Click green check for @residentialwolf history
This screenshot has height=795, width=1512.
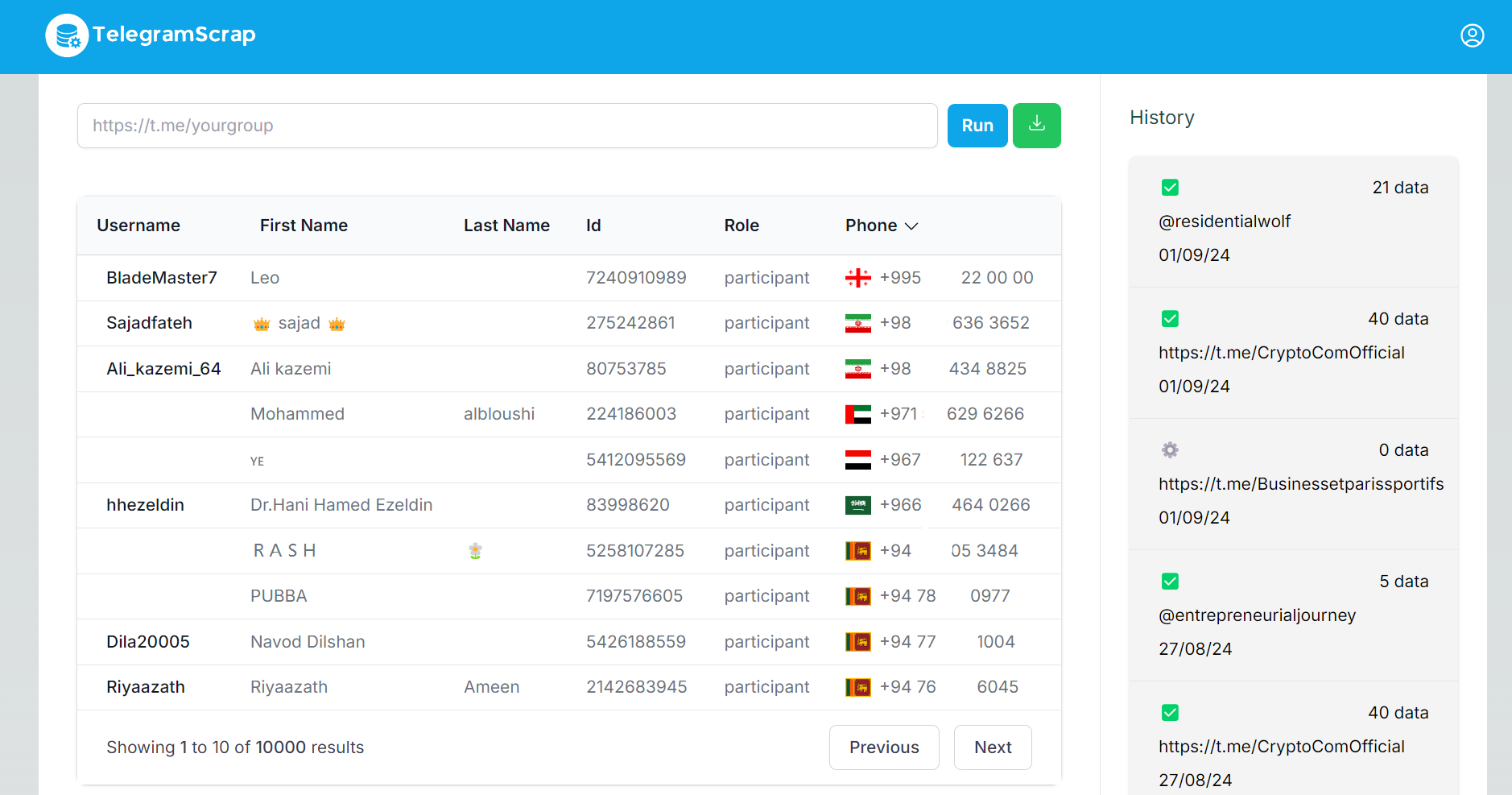(x=1170, y=188)
